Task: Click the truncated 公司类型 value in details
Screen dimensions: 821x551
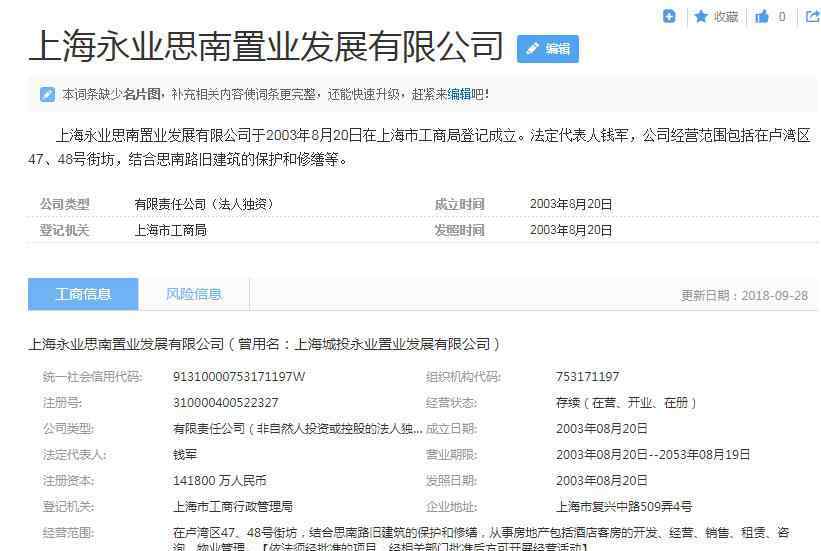Action: click(297, 429)
